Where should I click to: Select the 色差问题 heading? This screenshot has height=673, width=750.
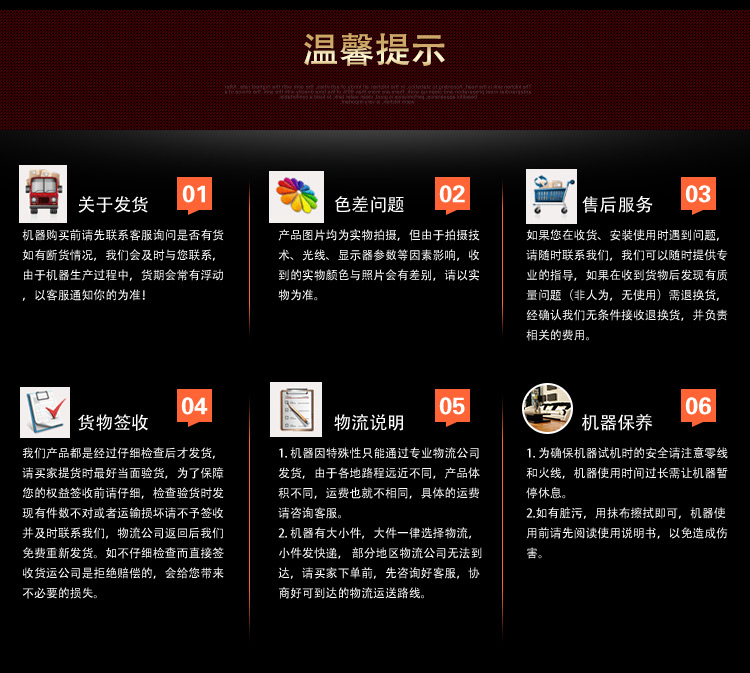[369, 205]
